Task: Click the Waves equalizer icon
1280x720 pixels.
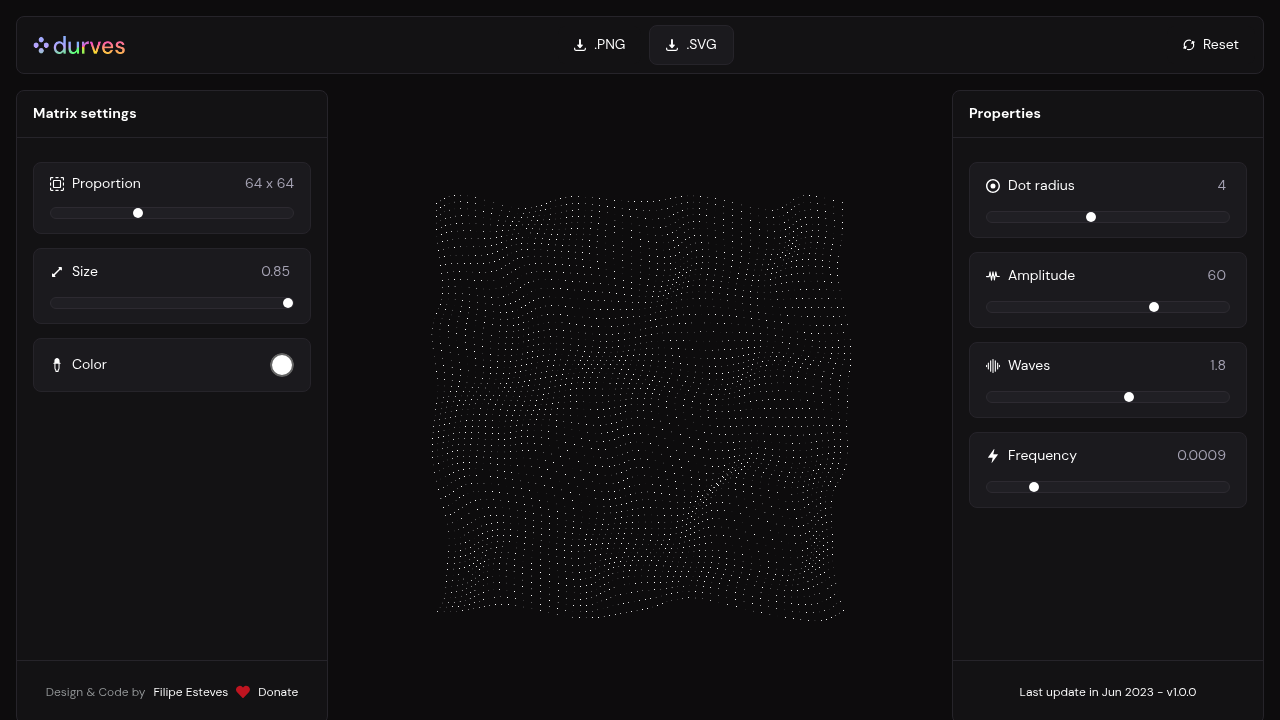Action: point(993,366)
